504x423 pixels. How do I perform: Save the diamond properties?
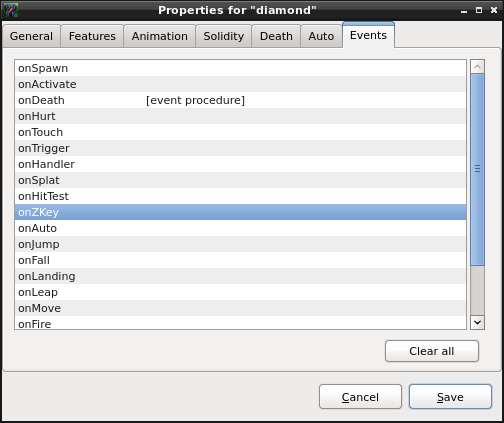pos(450,397)
